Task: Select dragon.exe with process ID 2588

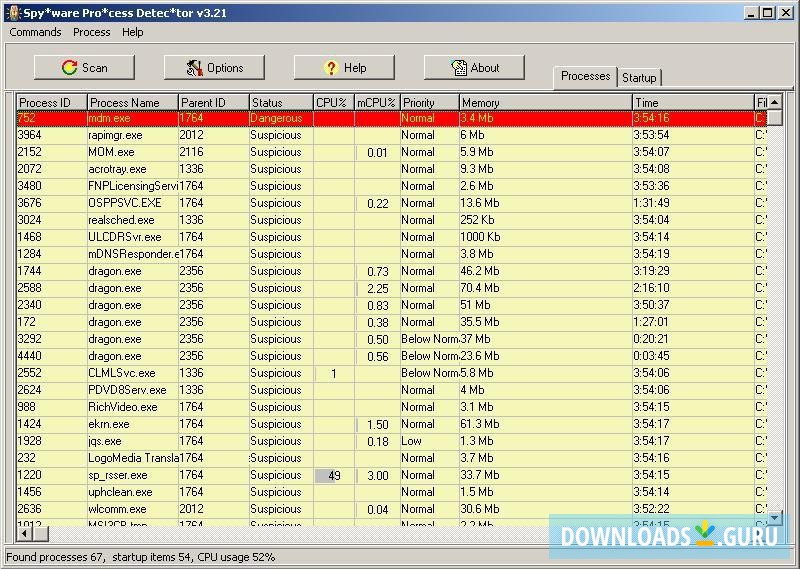Action: click(392, 288)
